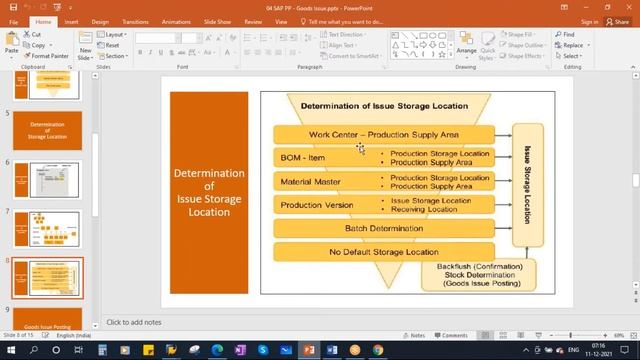Open the File menu

point(13,22)
